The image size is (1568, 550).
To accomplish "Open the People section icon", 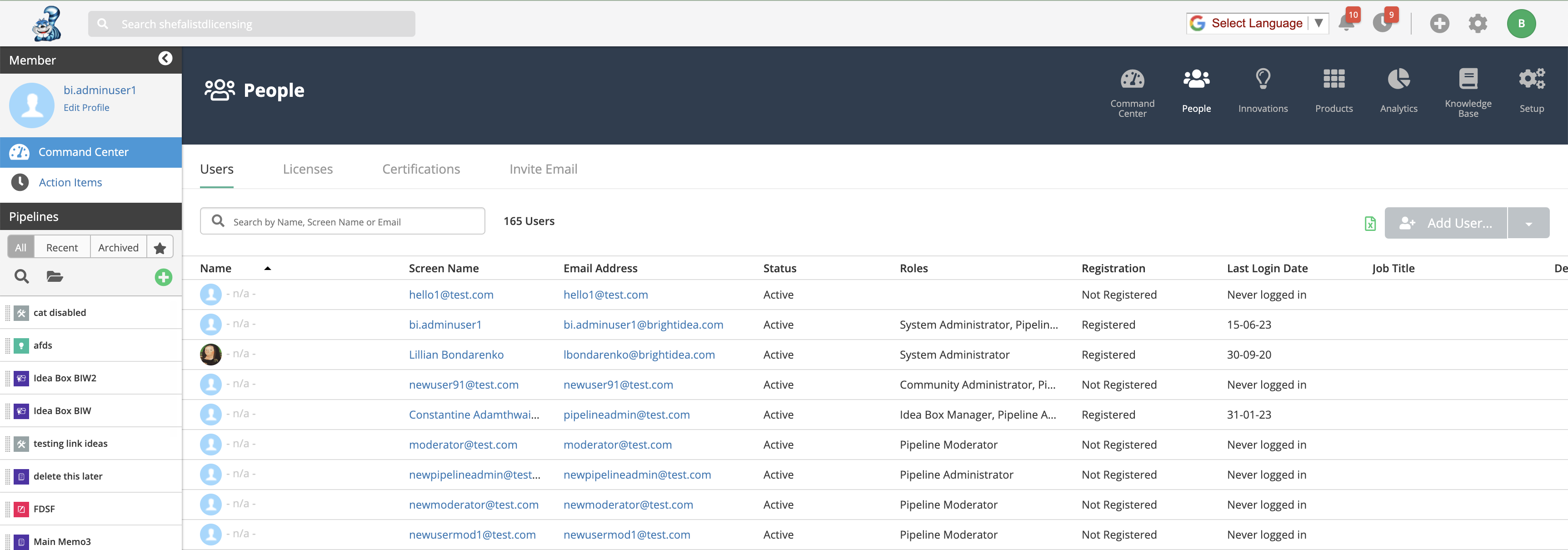I will coord(1196,79).
